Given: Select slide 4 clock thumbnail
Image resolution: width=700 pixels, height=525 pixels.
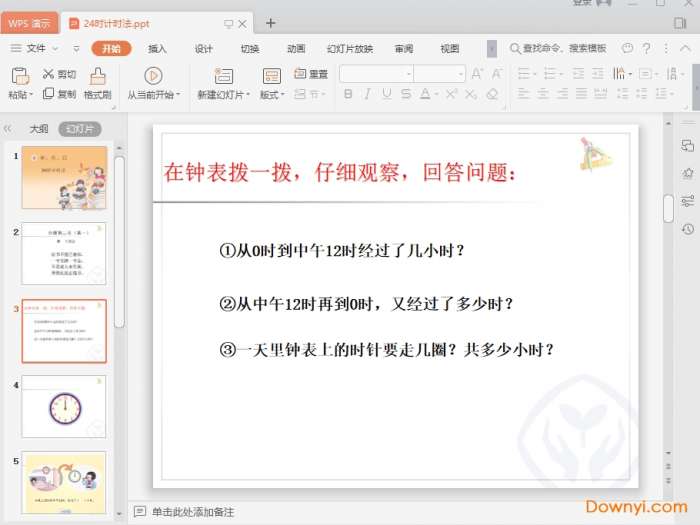Looking at the screenshot, I should point(64,407).
